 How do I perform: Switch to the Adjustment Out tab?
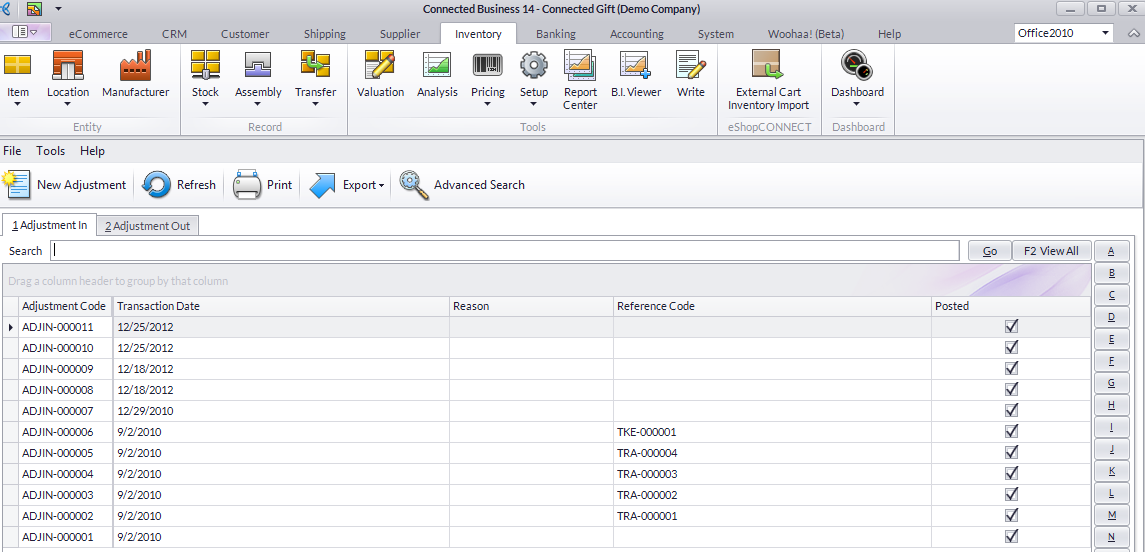[x=148, y=226]
